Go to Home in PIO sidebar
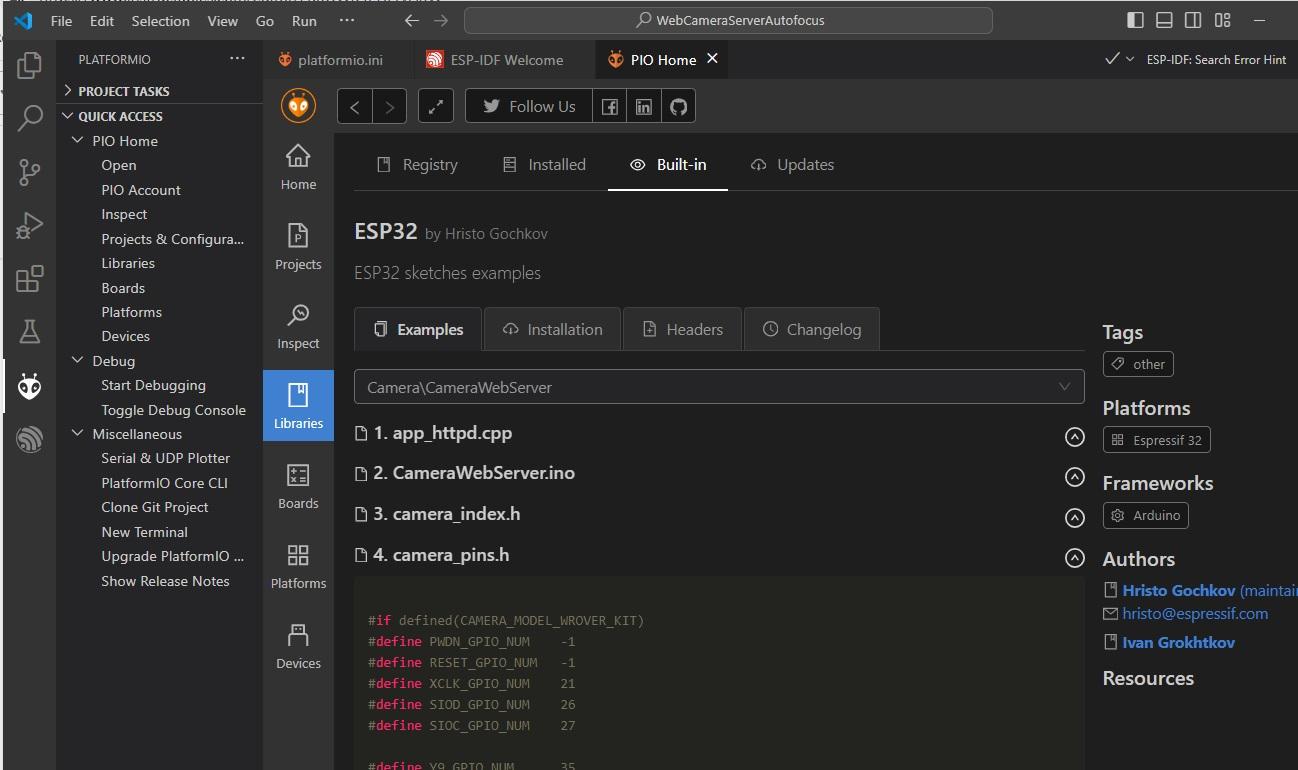The height and width of the screenshot is (770, 1298). [298, 167]
